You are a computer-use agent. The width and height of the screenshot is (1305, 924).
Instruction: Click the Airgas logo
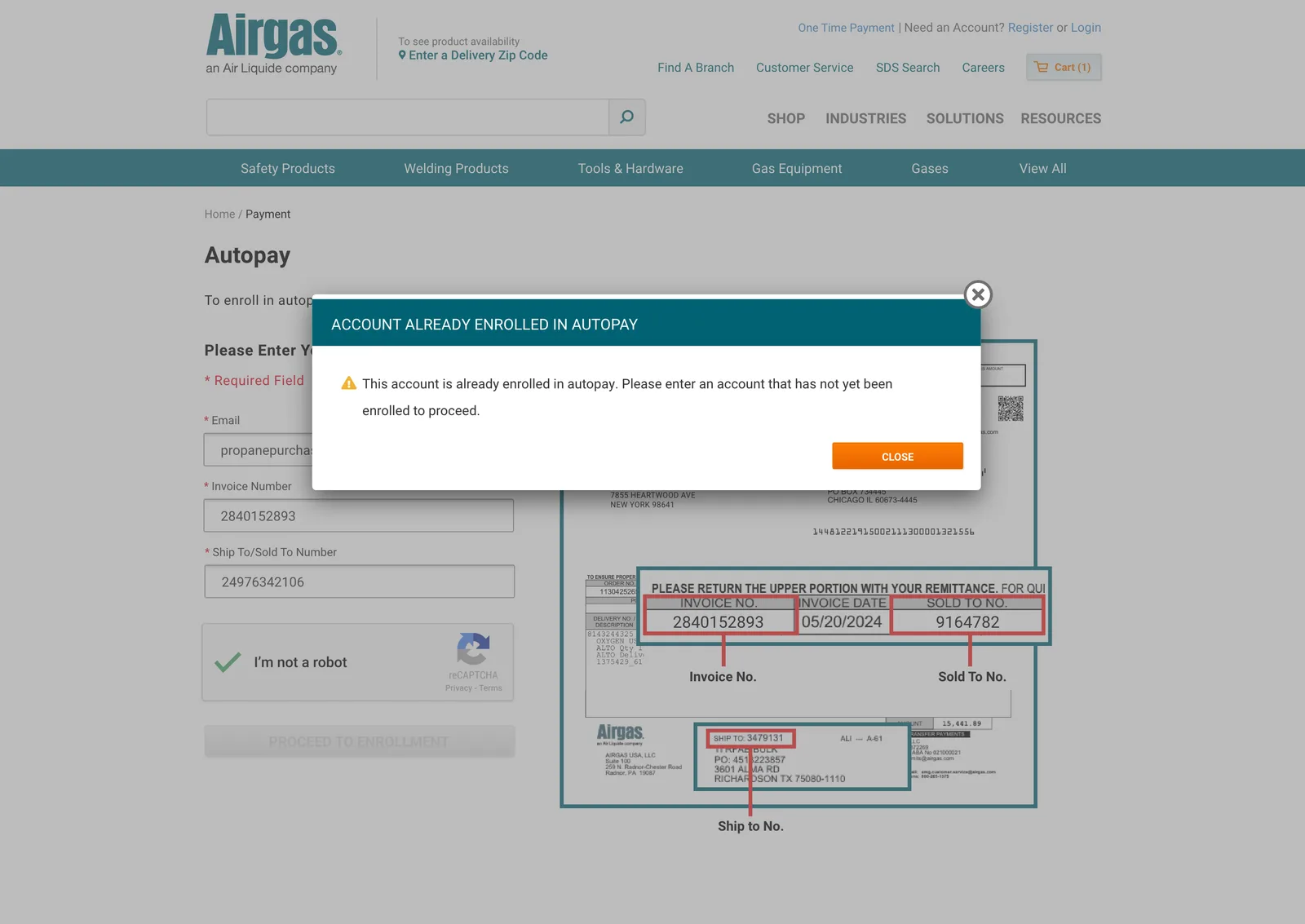pos(272,44)
